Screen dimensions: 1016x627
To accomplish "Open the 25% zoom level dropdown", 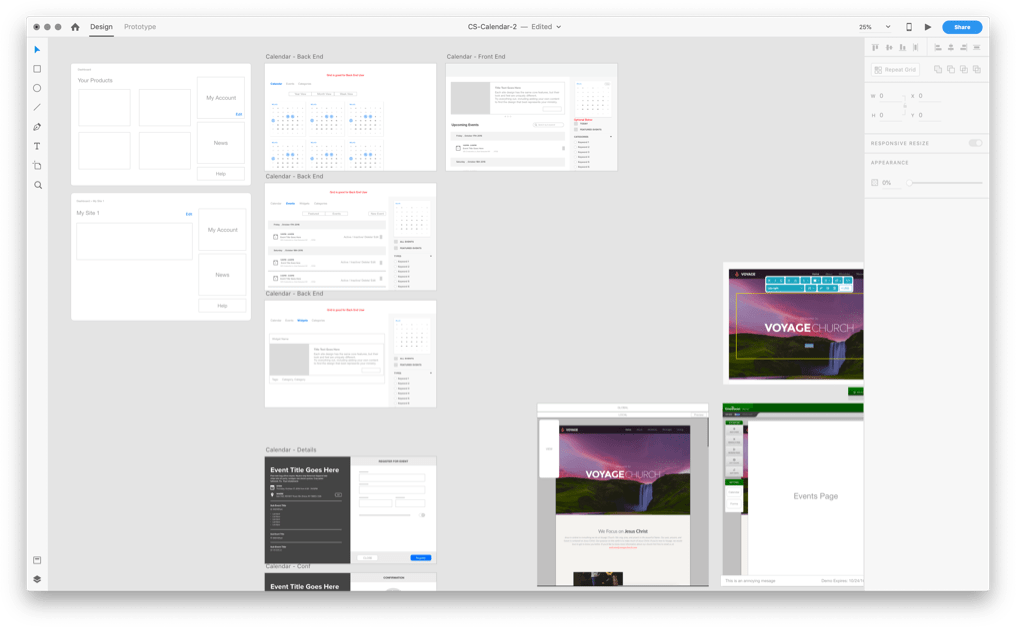I will pos(874,27).
